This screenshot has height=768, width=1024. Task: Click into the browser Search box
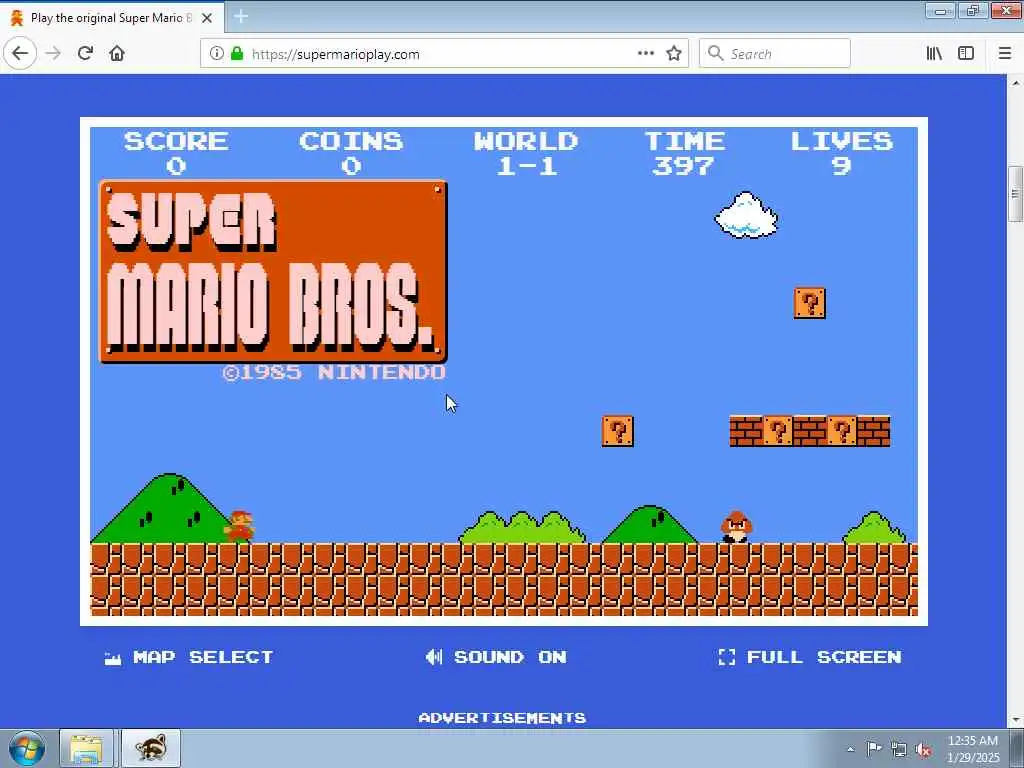click(775, 54)
